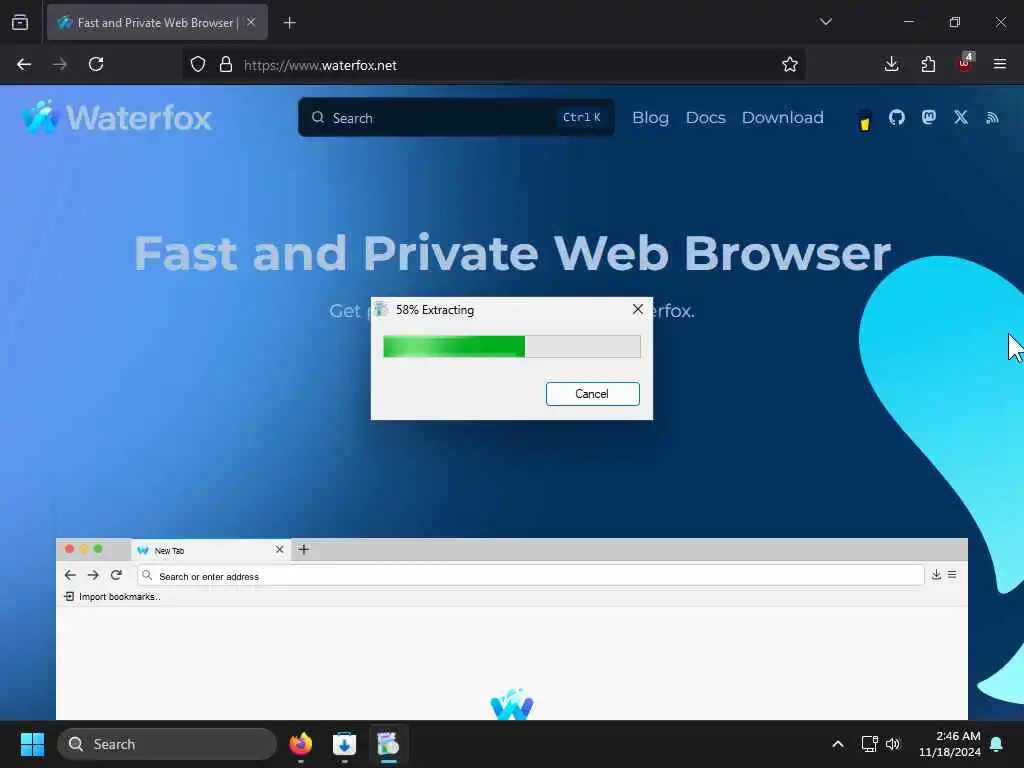Cancel the extraction dialog

(592, 394)
